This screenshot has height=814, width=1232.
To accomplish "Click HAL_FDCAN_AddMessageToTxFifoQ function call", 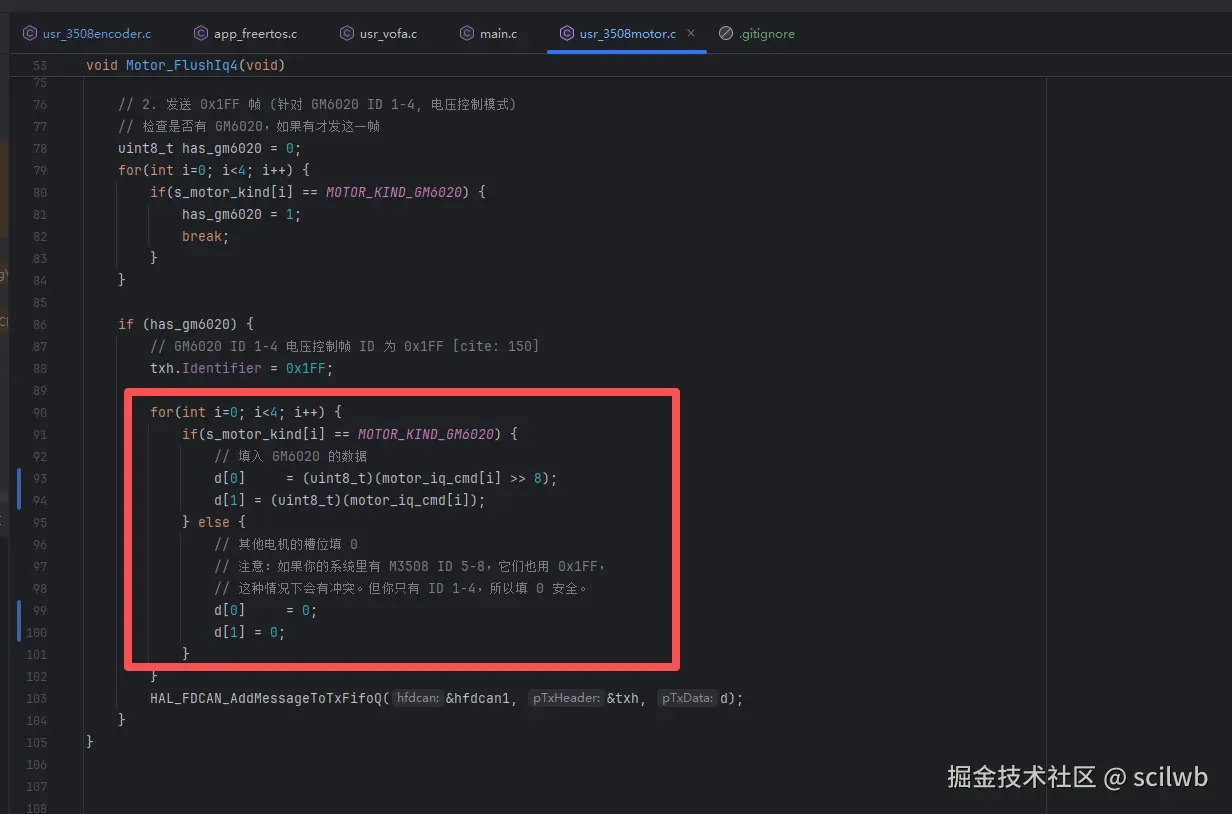I will (265, 698).
